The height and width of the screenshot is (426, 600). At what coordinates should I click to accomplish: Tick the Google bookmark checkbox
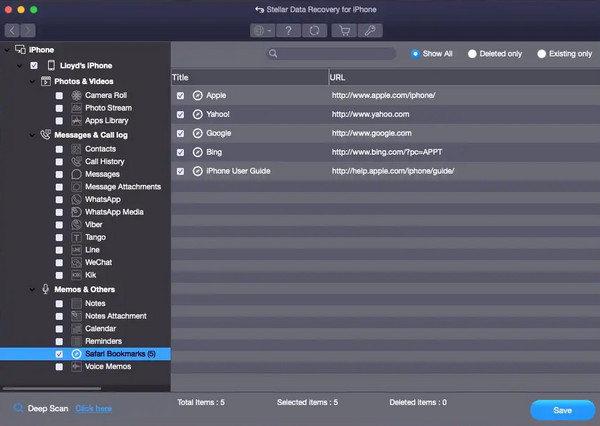pyautogui.click(x=180, y=134)
